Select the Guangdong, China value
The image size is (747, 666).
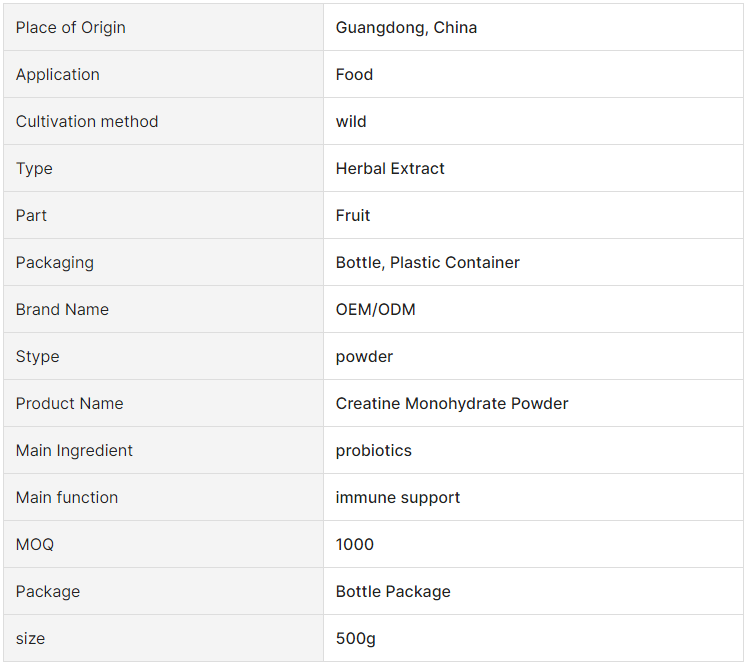pyautogui.click(x=406, y=28)
